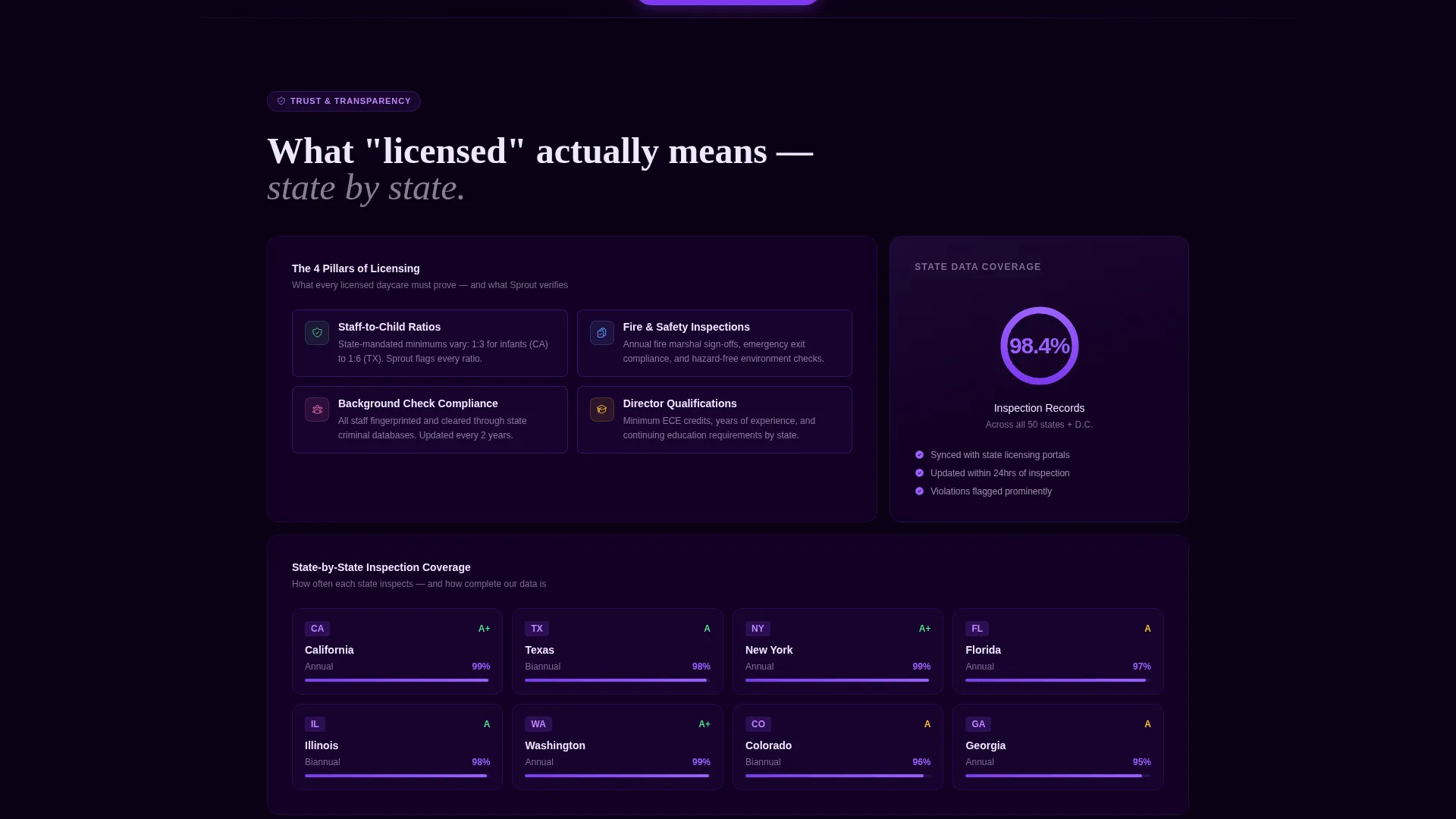Click the A+ grade on New York card
Viewport: 1456px width, 819px height.
[x=924, y=629]
